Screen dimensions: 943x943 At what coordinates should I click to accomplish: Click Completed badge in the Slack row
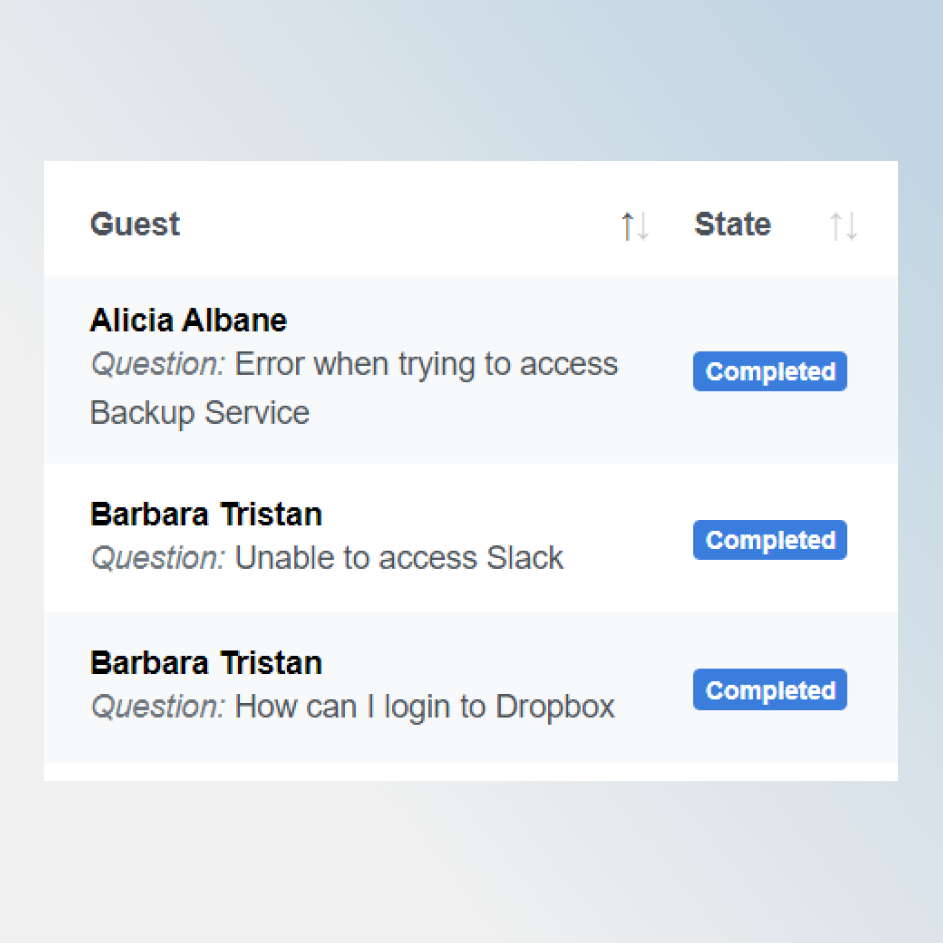coord(770,540)
